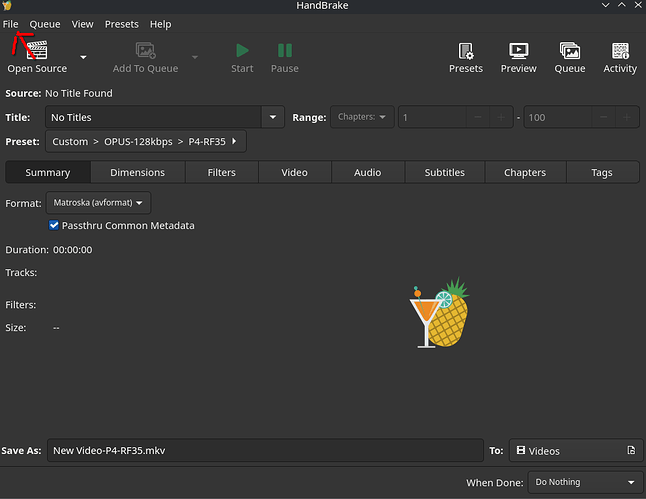Click the Source: No Title Found text
The image size is (646, 499).
click(59, 93)
